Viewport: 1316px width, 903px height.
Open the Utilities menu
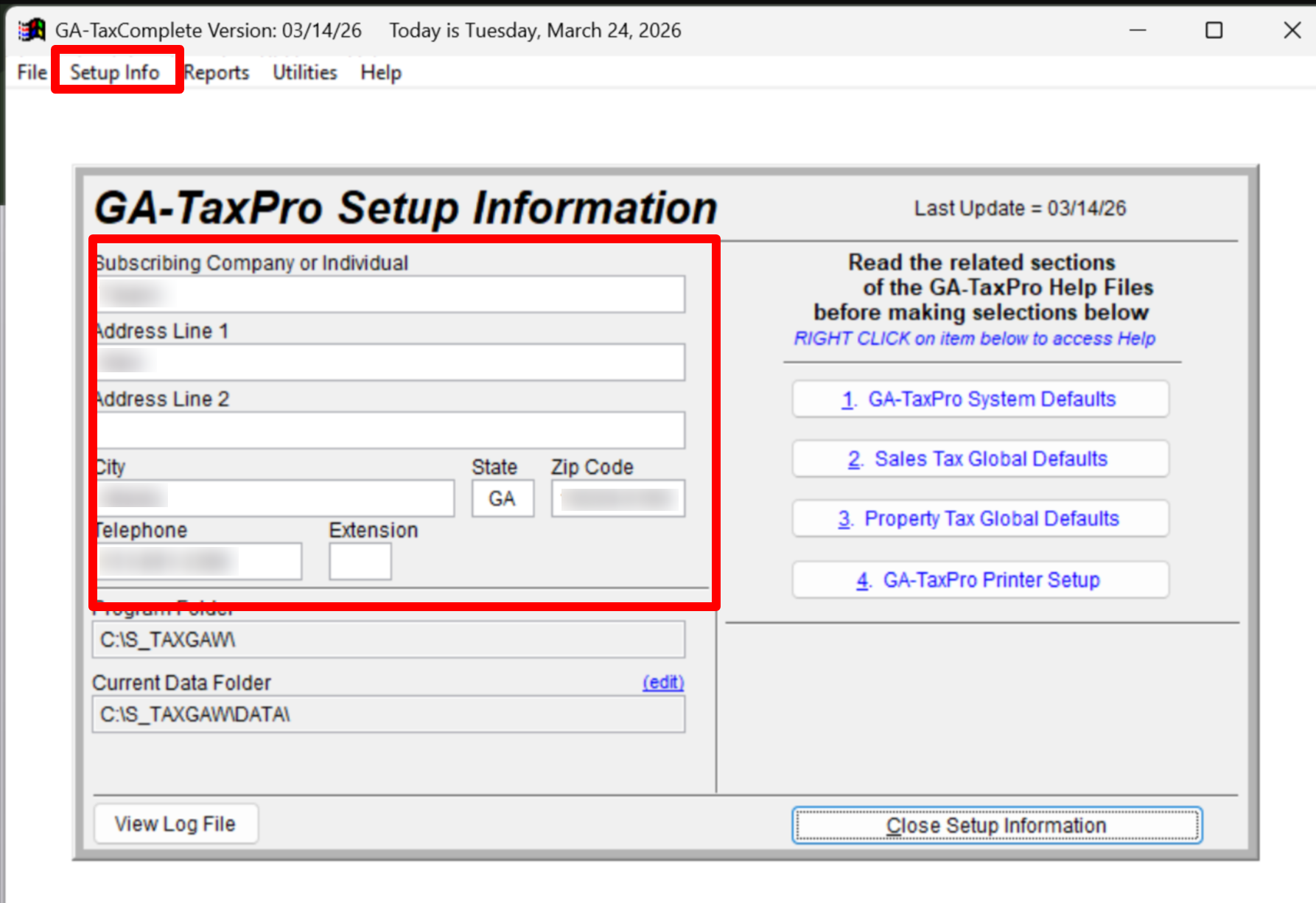click(x=305, y=72)
